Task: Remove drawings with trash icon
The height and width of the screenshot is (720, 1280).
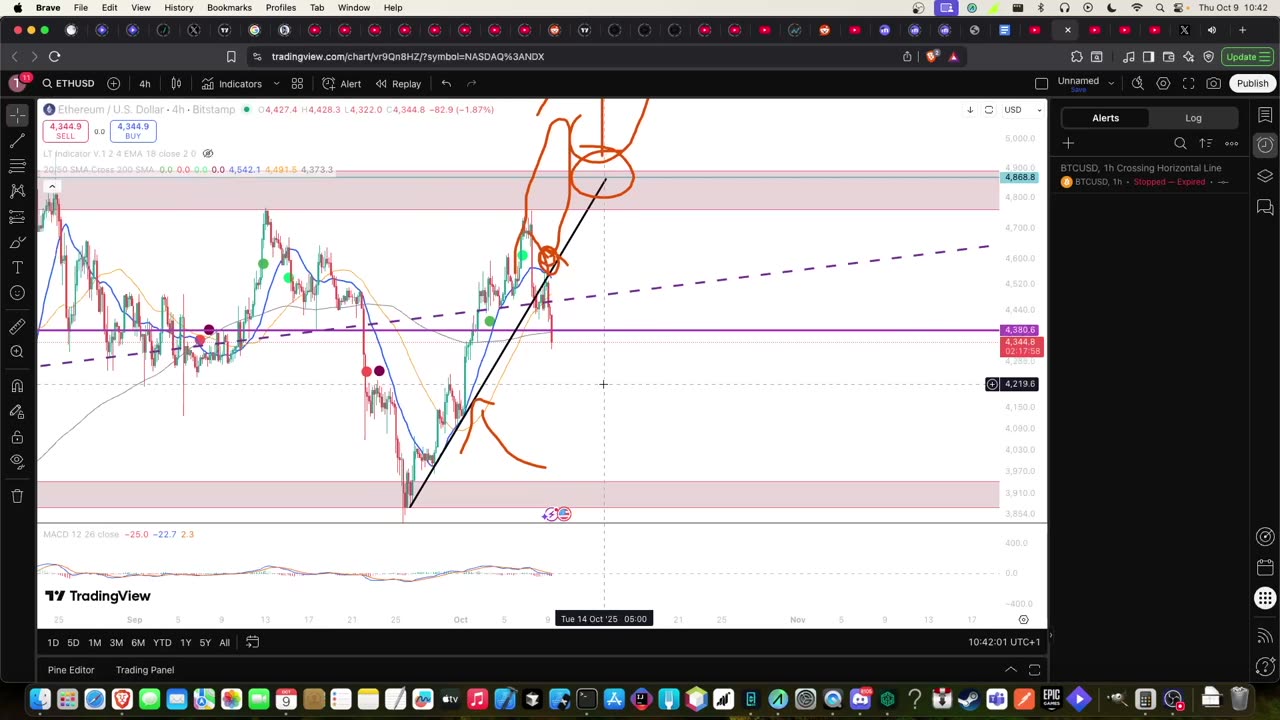Action: tap(17, 496)
